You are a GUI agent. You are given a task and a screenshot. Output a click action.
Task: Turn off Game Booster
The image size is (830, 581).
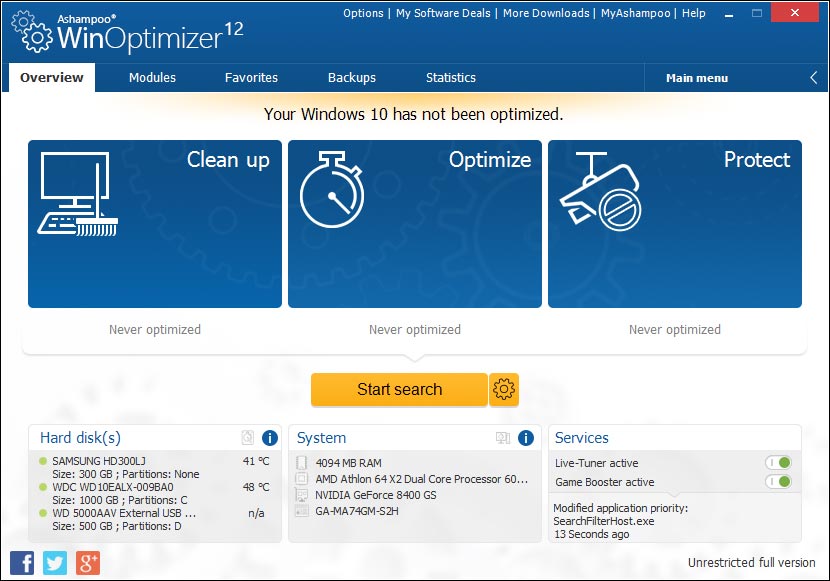tap(779, 481)
